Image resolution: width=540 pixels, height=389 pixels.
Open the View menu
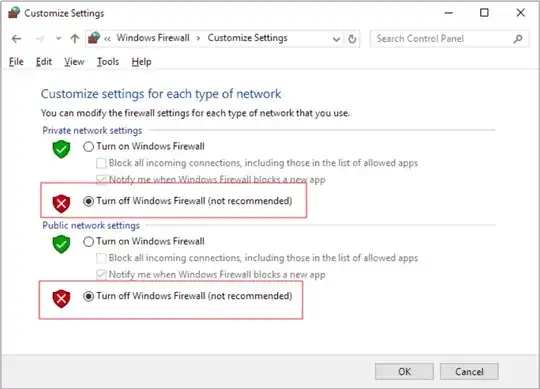click(74, 62)
